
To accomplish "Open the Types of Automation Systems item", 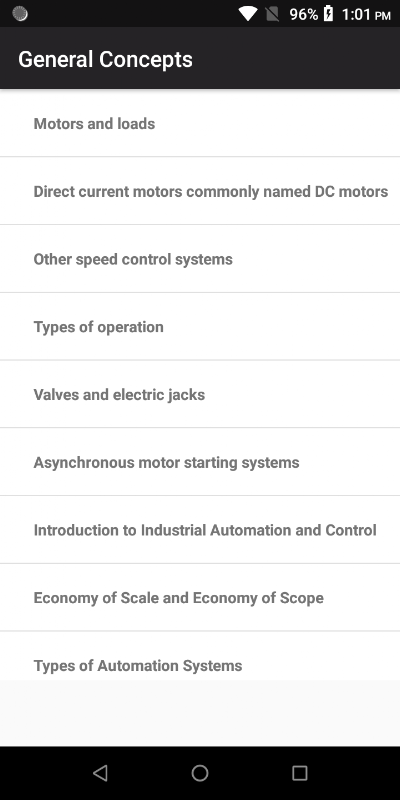I will pyautogui.click(x=200, y=656).
